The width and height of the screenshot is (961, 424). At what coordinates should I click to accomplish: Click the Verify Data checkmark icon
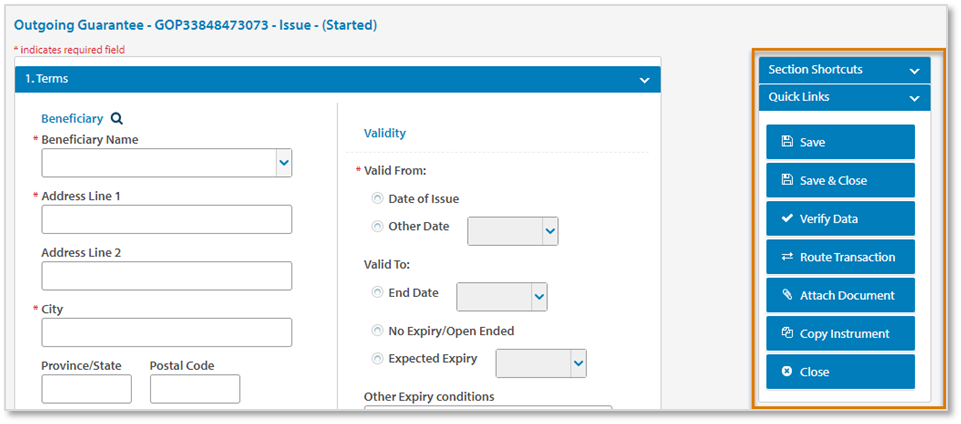787,218
